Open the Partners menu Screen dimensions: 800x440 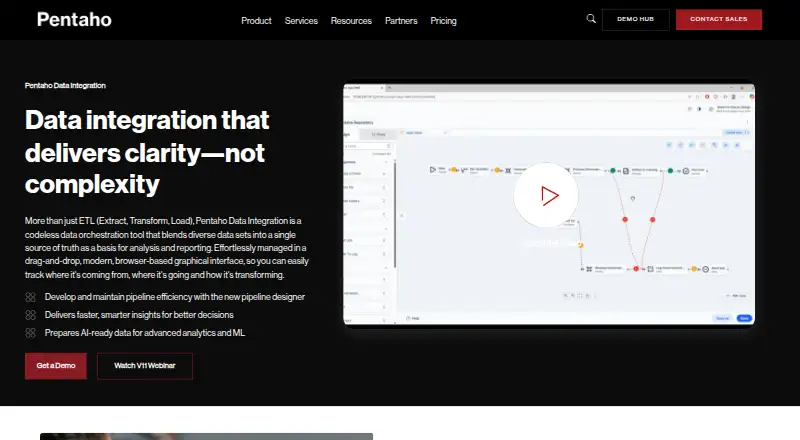pyautogui.click(x=401, y=21)
